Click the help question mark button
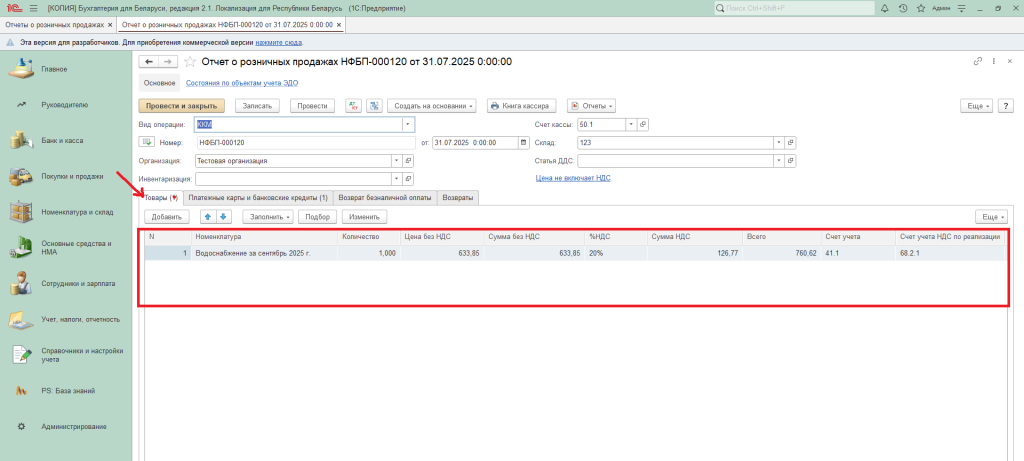The width and height of the screenshot is (1024, 461). coord(1005,106)
